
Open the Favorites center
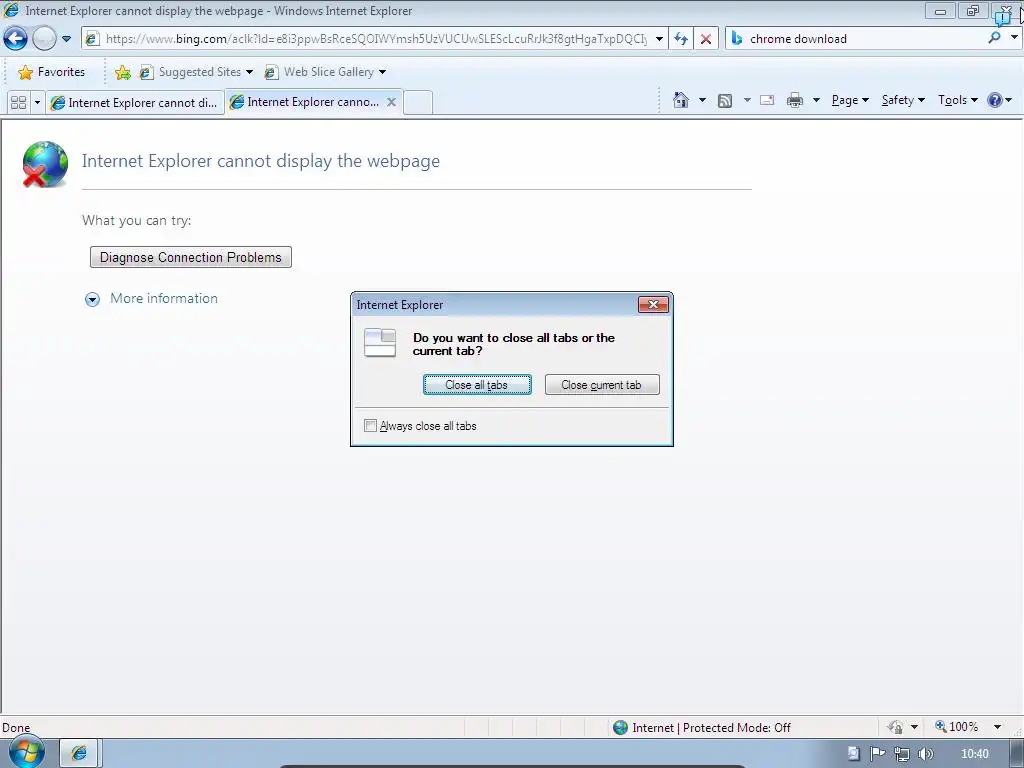(52, 72)
